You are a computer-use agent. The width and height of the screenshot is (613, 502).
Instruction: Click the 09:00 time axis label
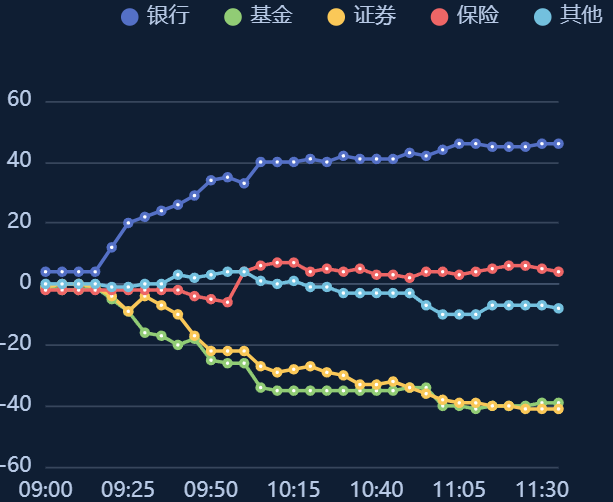pos(45,489)
